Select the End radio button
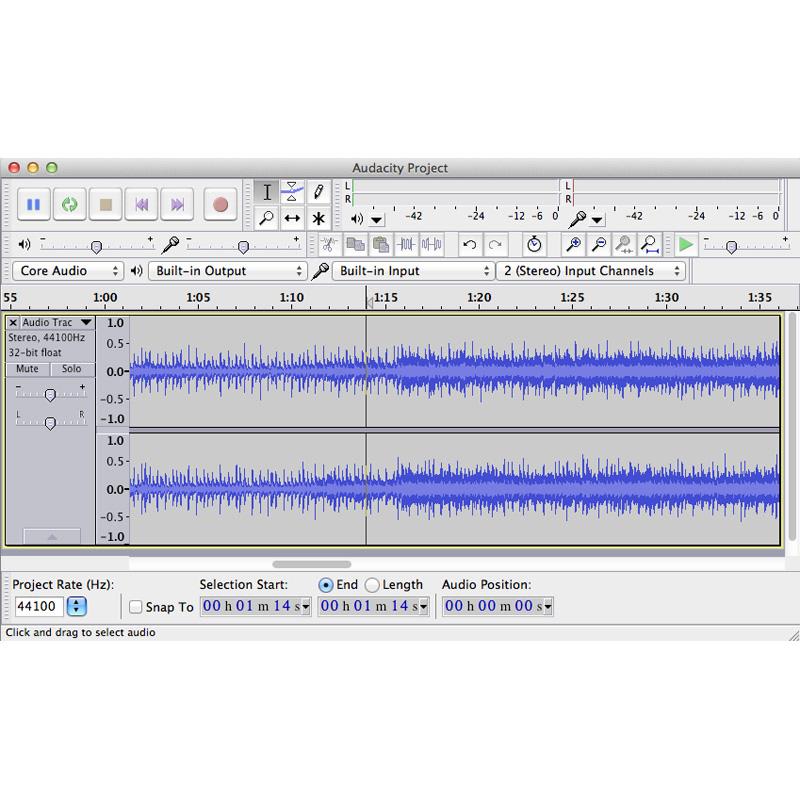Viewport: 800px width, 800px height. (x=326, y=585)
